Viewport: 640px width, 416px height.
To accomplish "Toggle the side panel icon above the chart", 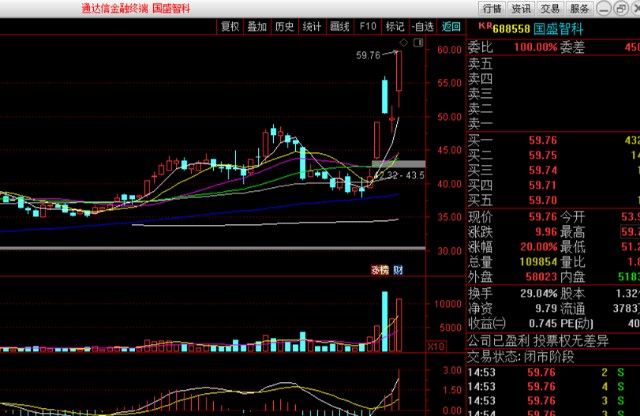I will (x=418, y=42).
